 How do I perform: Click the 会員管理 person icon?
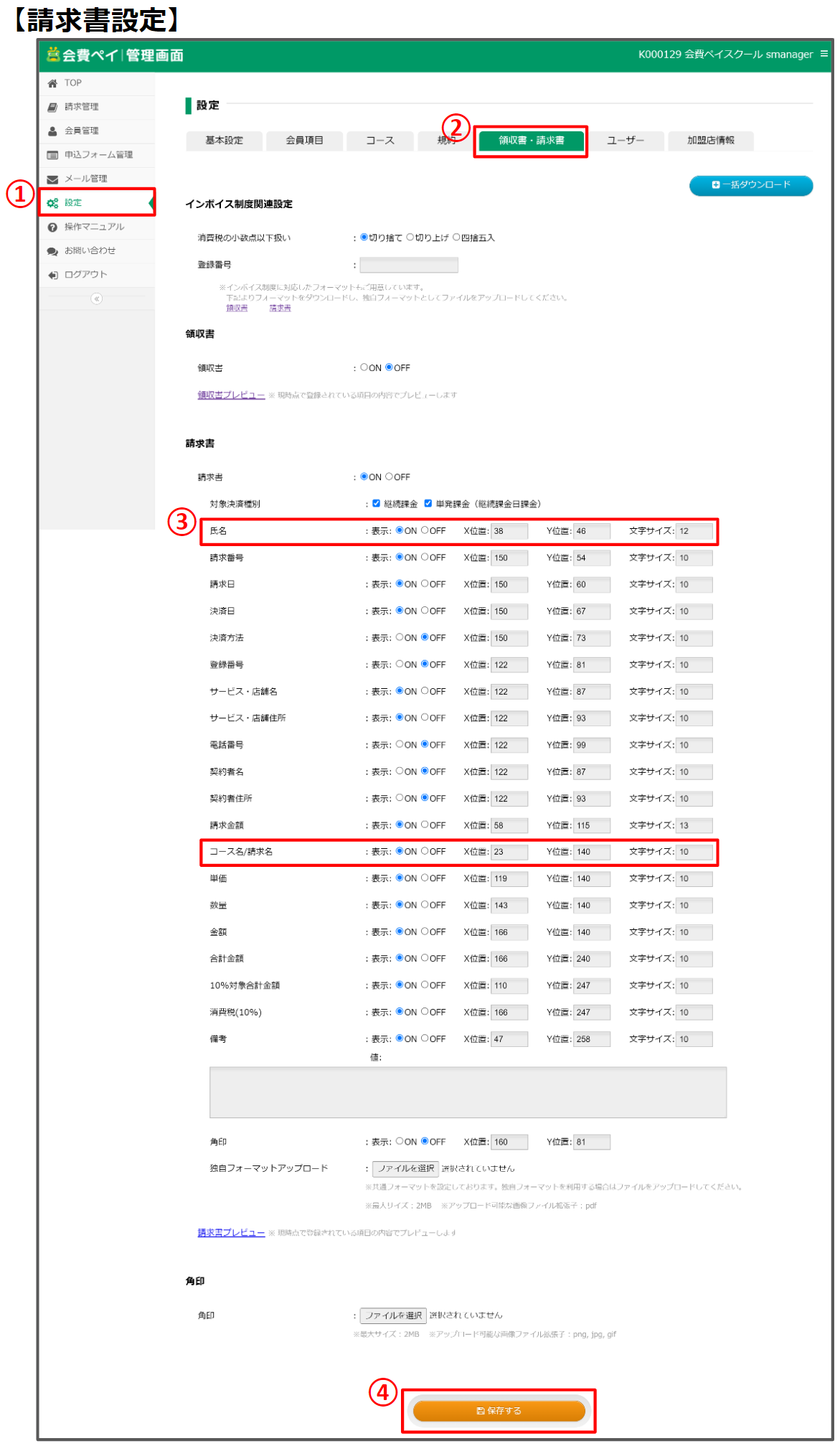(x=52, y=131)
